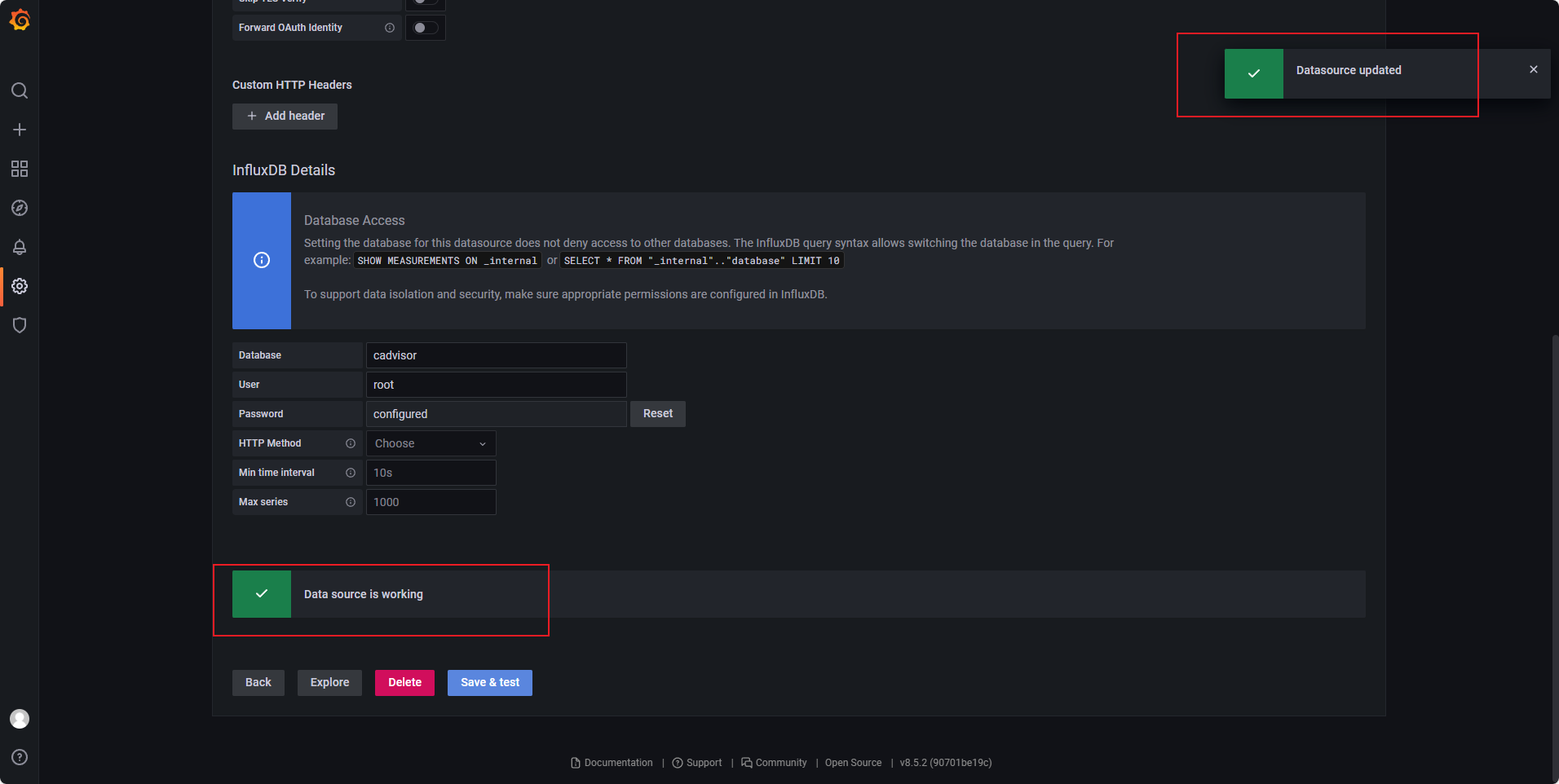Viewport: 1559px width, 784px height.
Task: Open the user profile avatar
Action: point(20,719)
